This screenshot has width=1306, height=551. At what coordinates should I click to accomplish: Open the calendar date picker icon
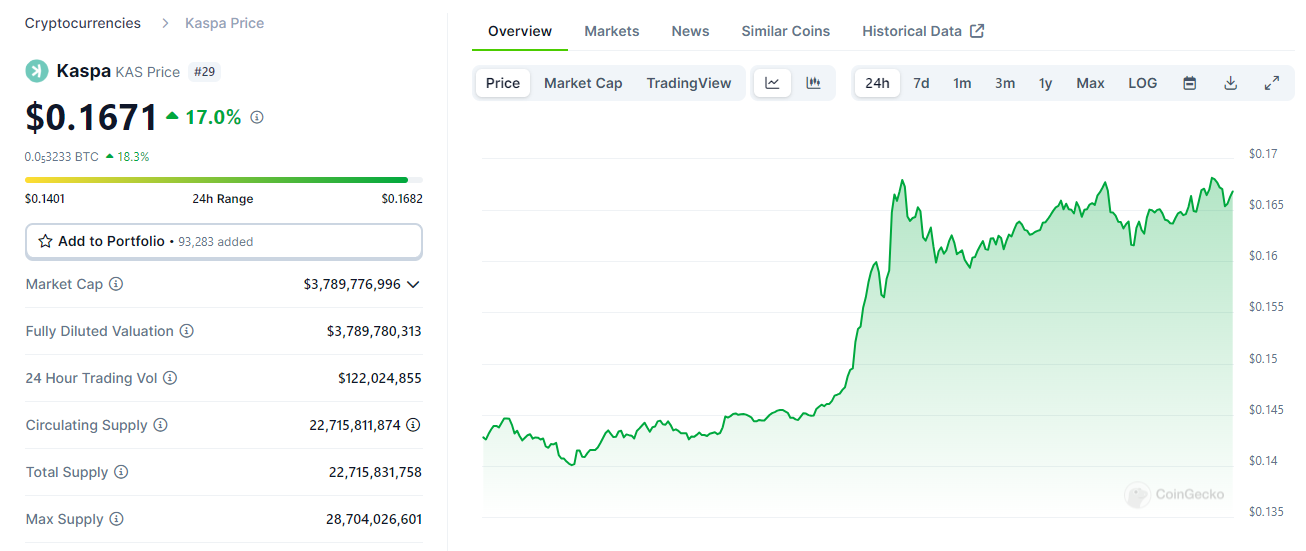click(1190, 83)
